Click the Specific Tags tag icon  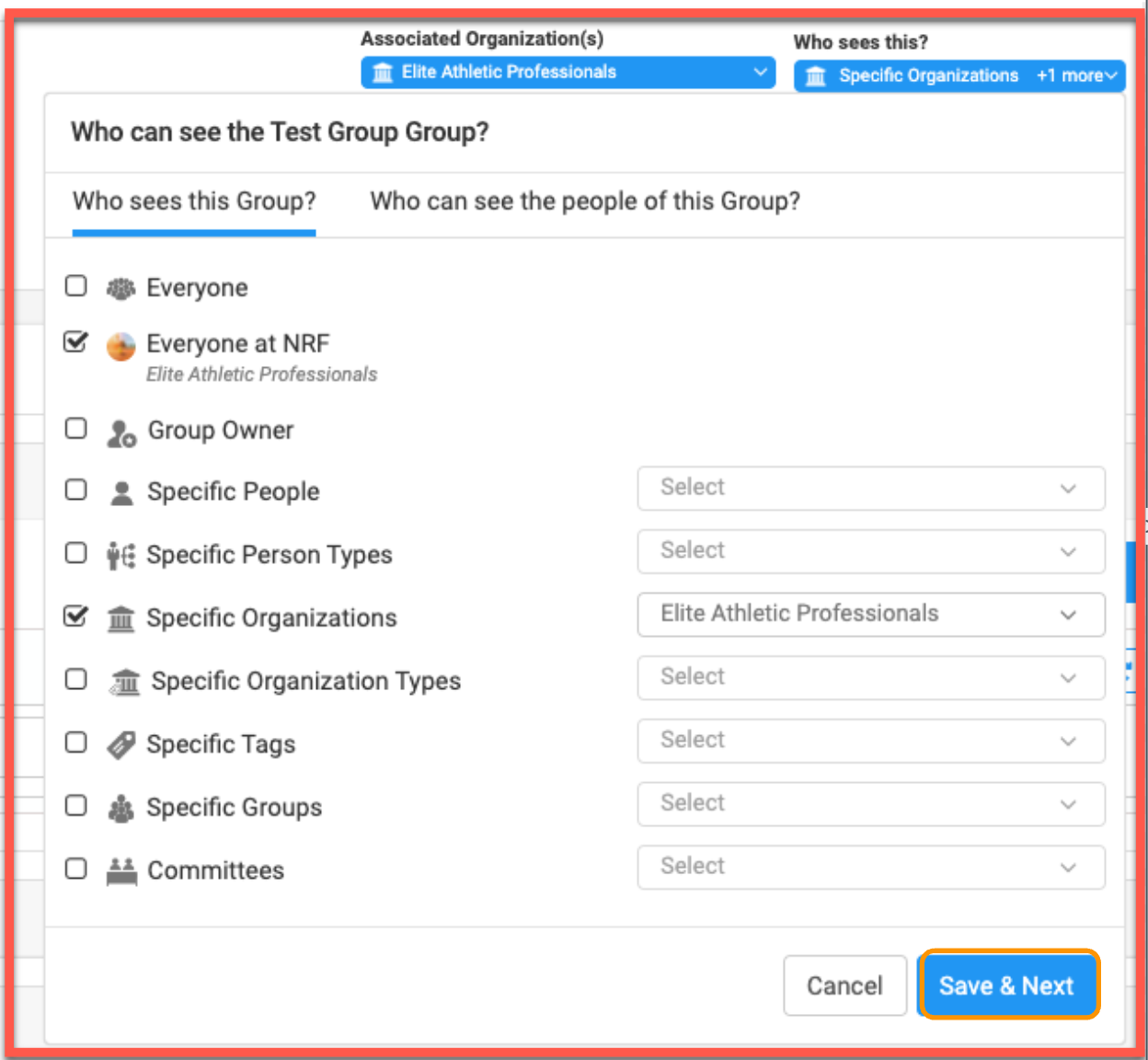click(x=121, y=744)
